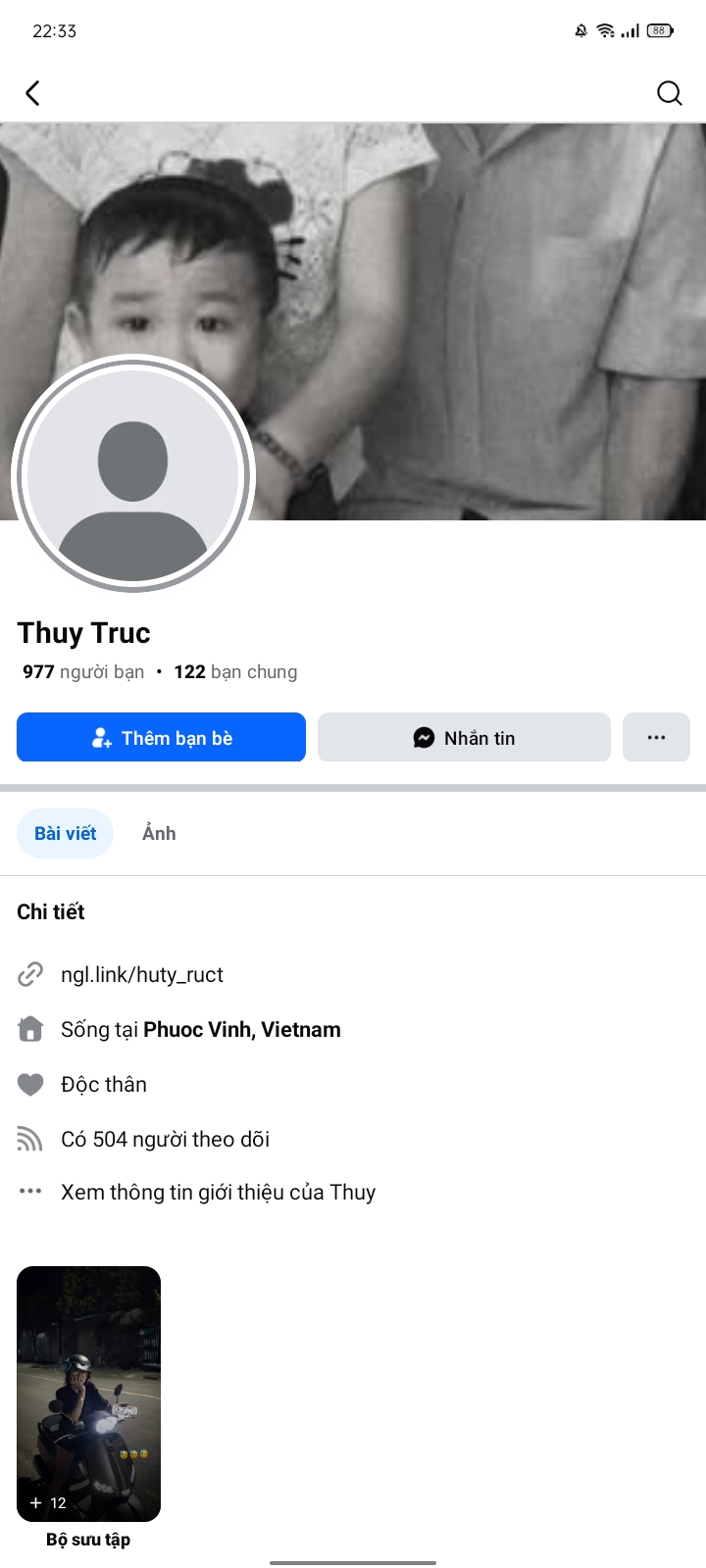Tap the followers RSS feed icon
706x1568 pixels.
tap(30, 1139)
